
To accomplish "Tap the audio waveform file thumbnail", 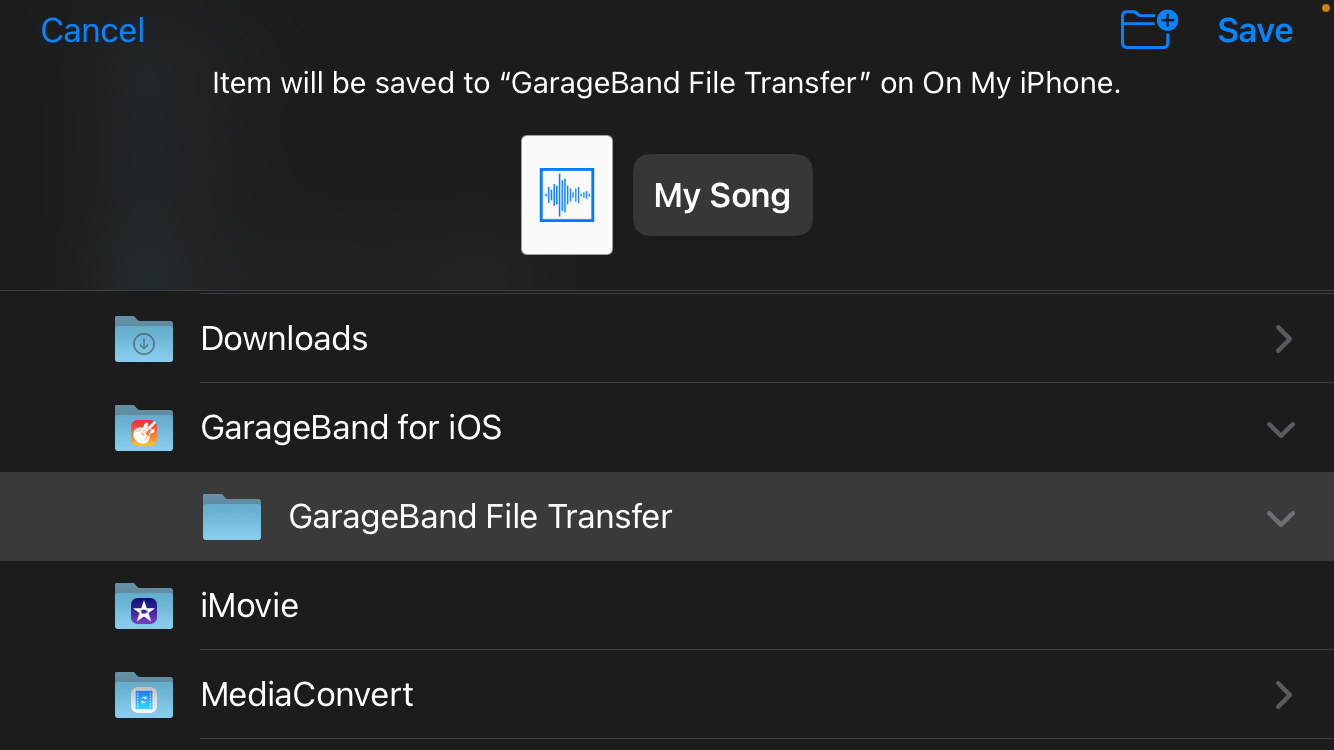I will [566, 194].
